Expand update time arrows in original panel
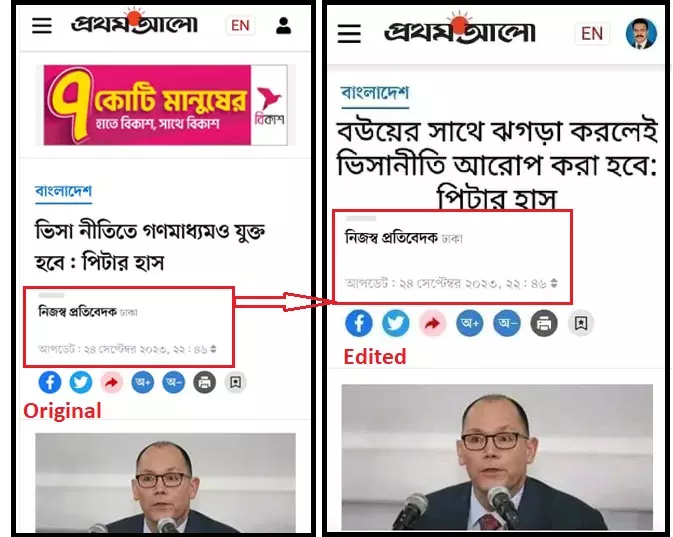This screenshot has height=537, width=673. pyautogui.click(x=213, y=349)
